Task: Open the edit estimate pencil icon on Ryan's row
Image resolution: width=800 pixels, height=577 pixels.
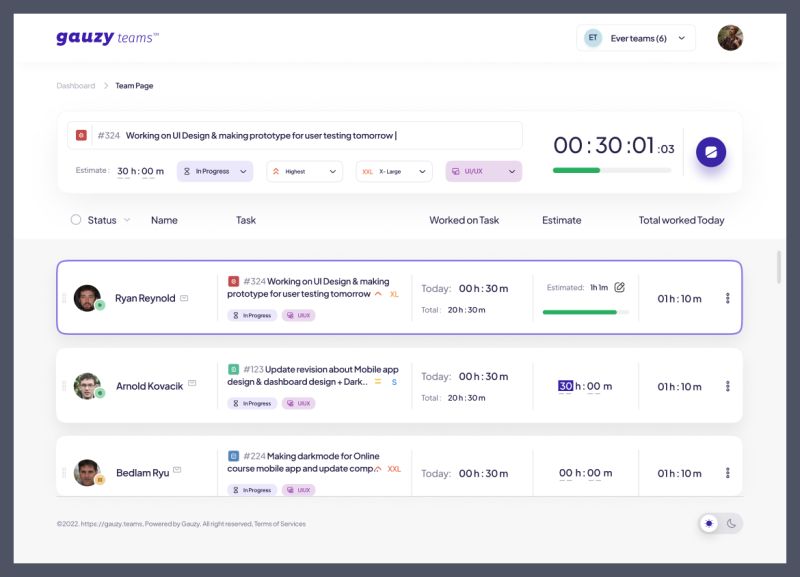Action: [618, 286]
